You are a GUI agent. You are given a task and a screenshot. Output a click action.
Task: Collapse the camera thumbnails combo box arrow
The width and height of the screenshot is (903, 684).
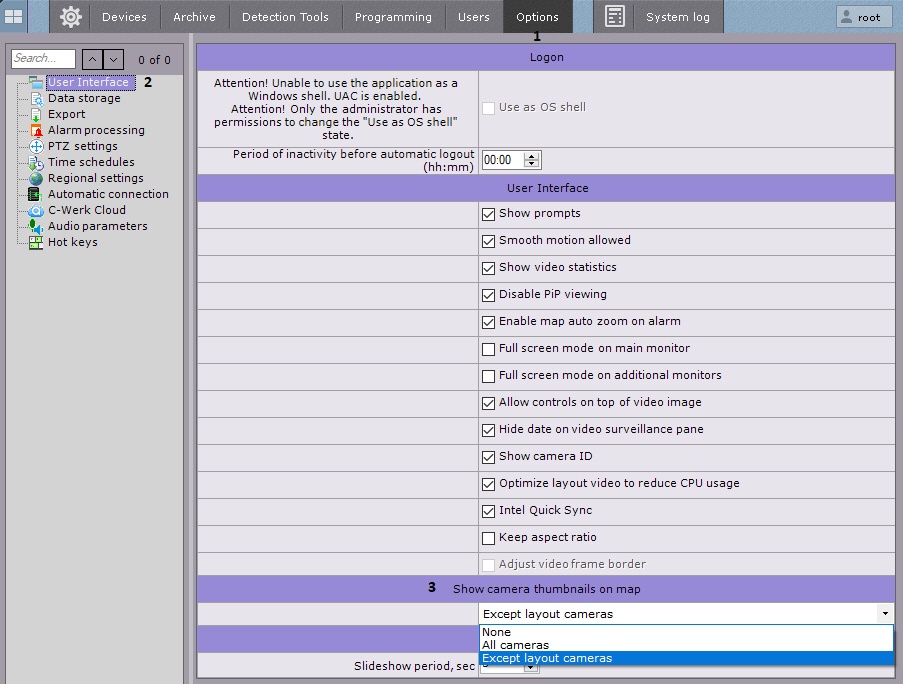coord(884,614)
